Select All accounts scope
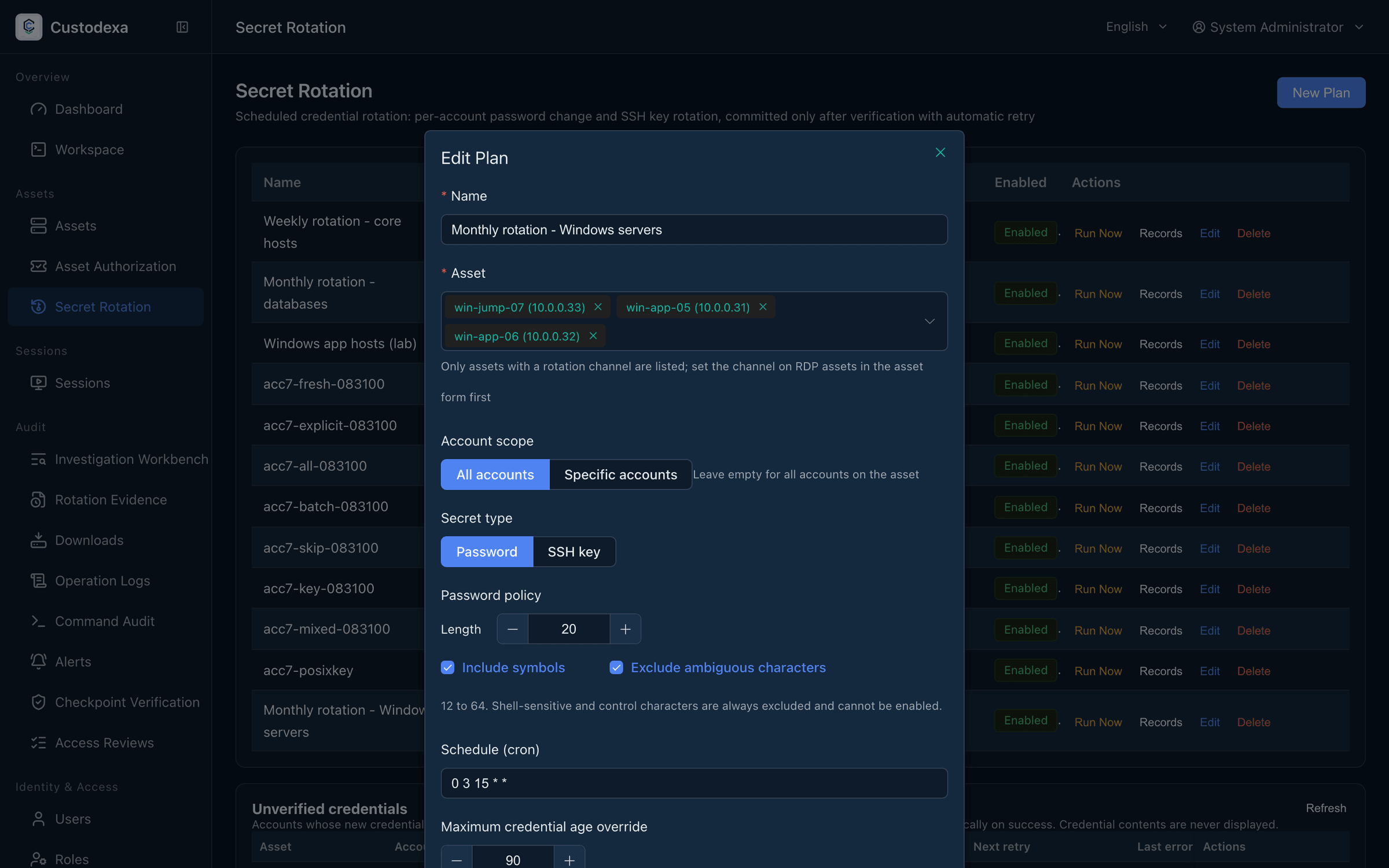This screenshot has width=1389, height=868. tap(495, 475)
